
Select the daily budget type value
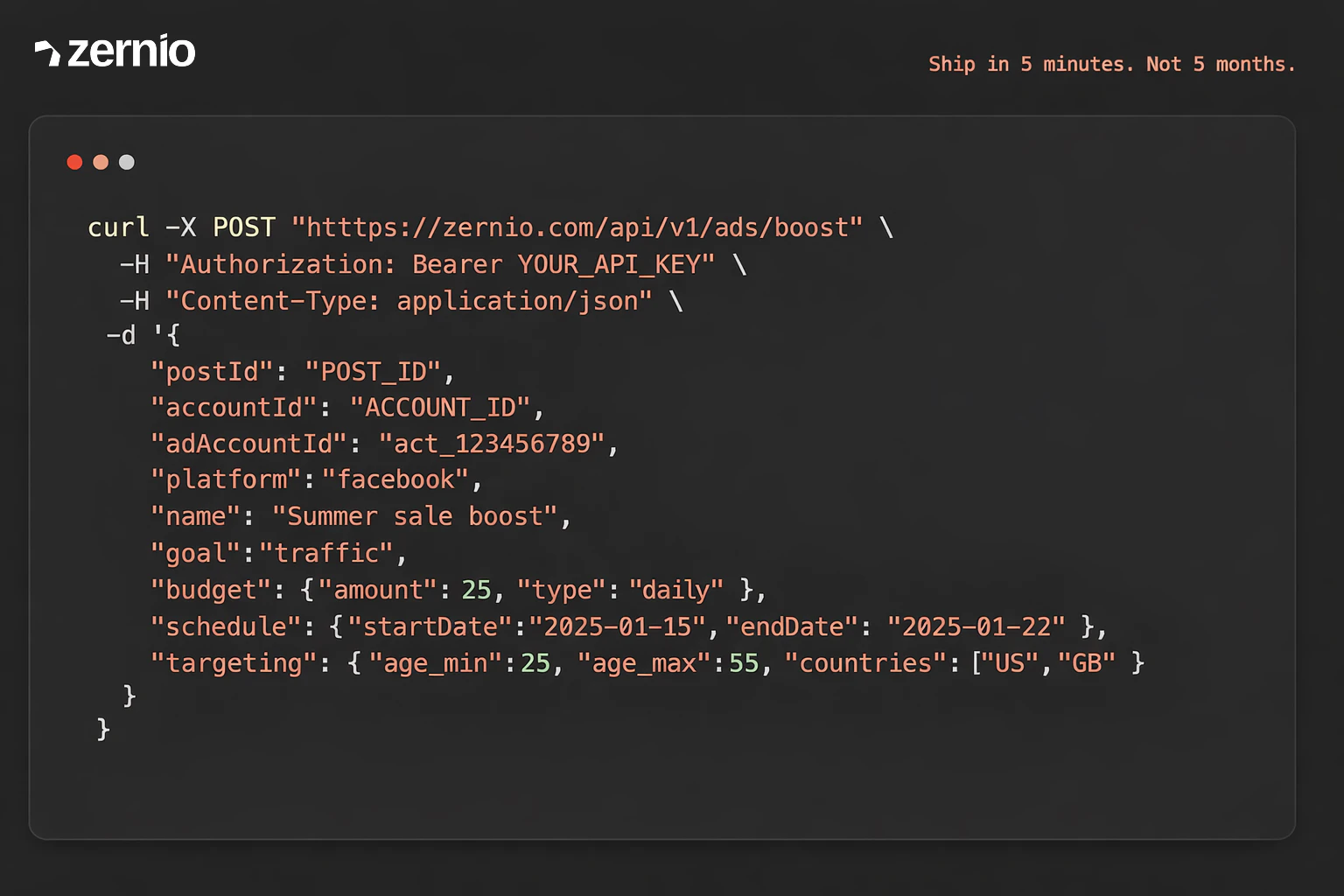678,590
